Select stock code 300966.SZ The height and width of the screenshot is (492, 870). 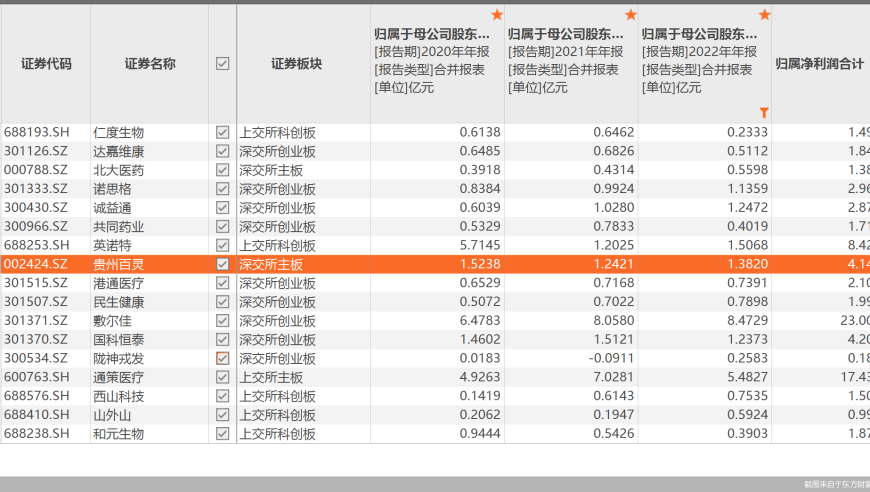pyautogui.click(x=36, y=226)
